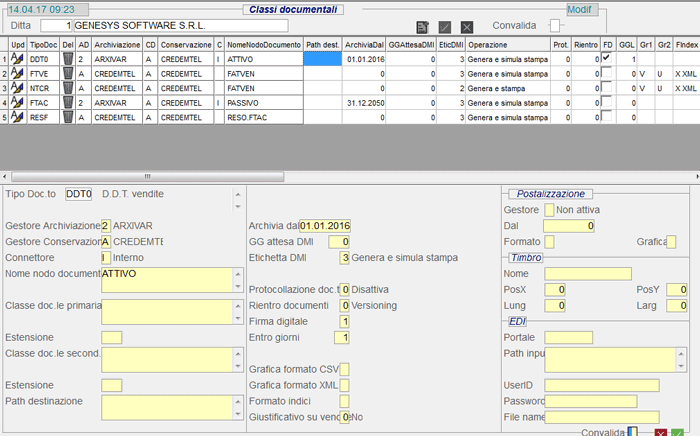Click the update icon for DDT0 row
Screen dimensions: 700x436
pyautogui.click(x=17, y=59)
